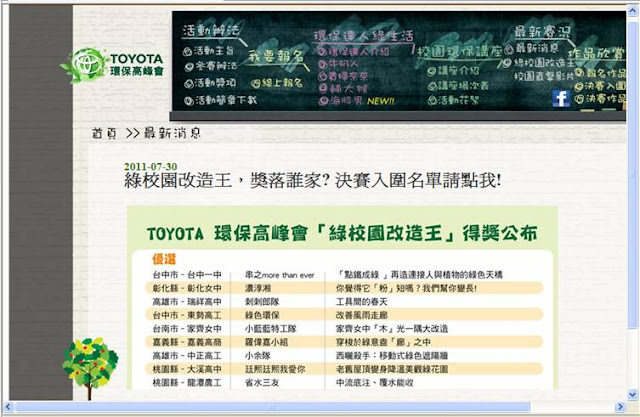Click team name 刺刺部隊
Viewport: 640px width, 417px height.
(x=262, y=302)
